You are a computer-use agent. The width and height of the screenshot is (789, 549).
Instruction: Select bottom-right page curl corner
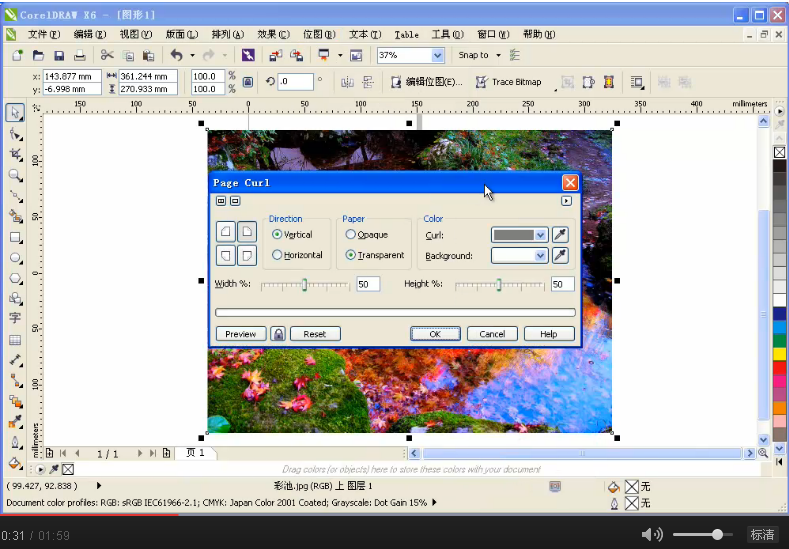pos(247,255)
